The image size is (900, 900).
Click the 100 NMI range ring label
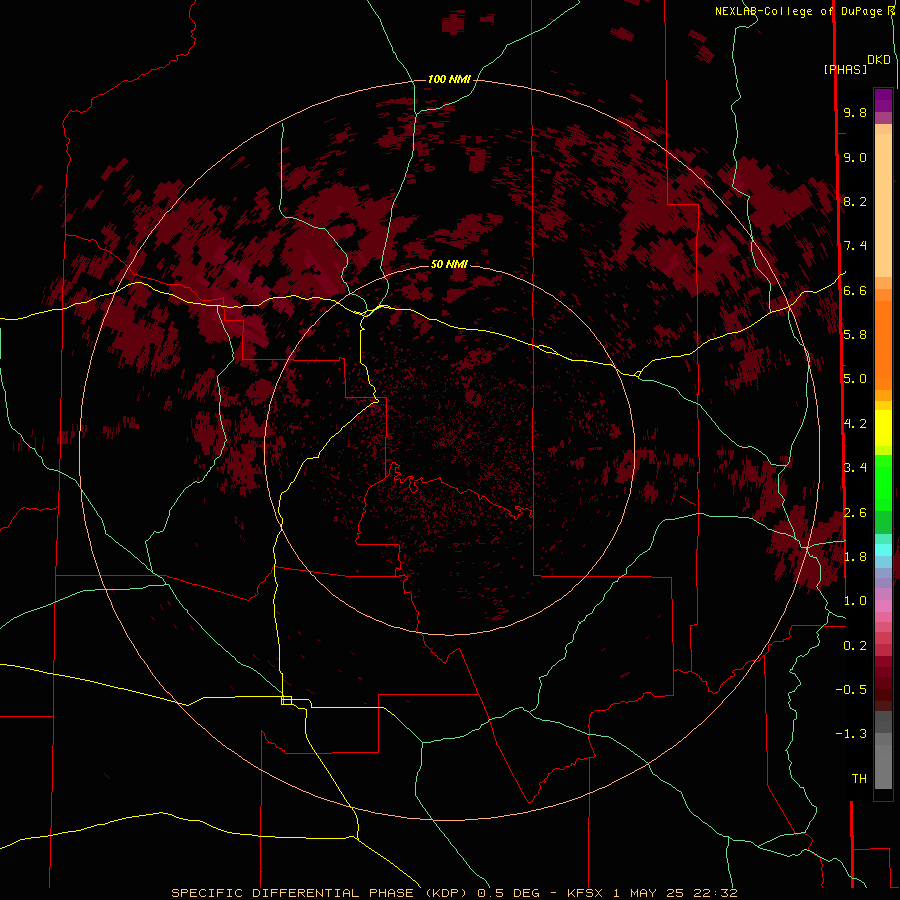click(x=449, y=79)
